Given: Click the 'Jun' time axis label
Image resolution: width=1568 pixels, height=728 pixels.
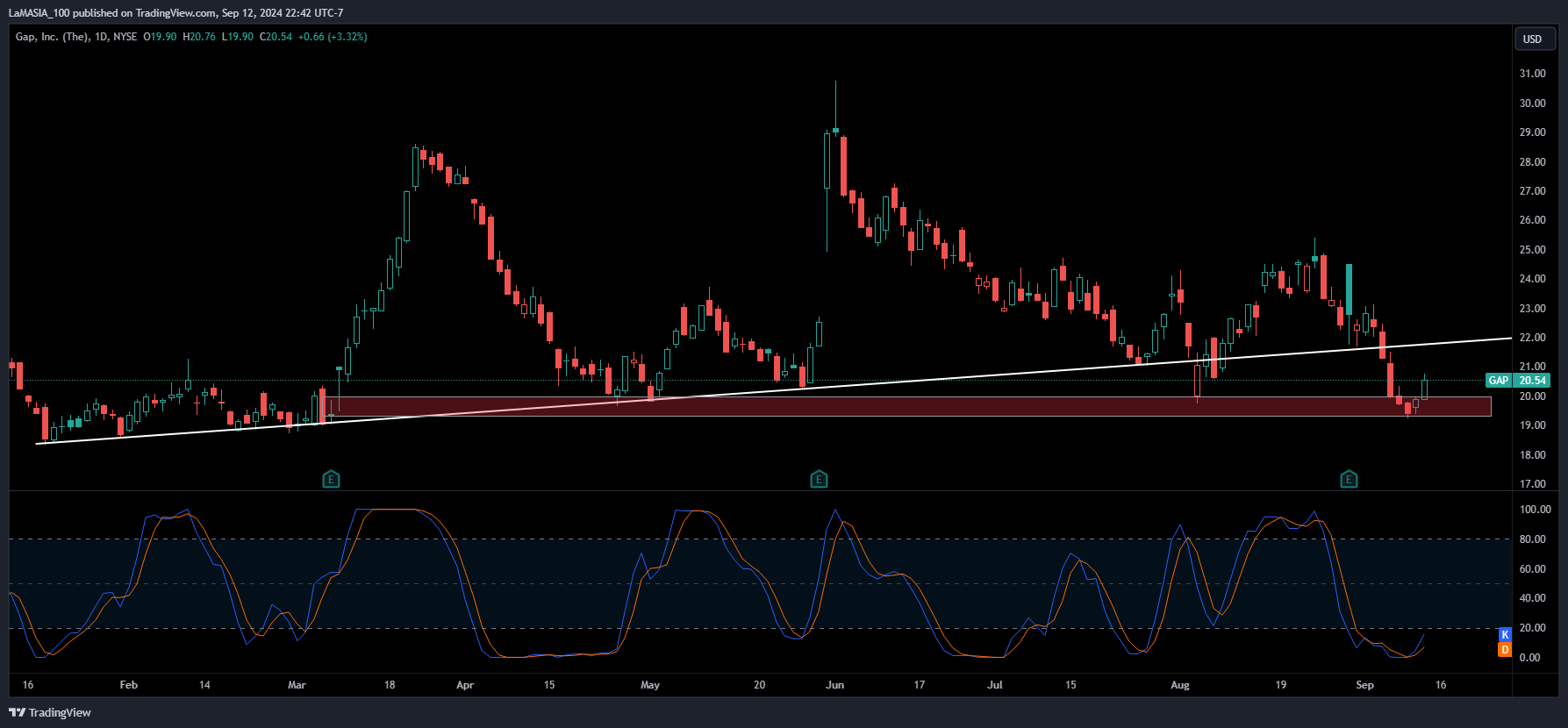Looking at the screenshot, I should tap(835, 685).
